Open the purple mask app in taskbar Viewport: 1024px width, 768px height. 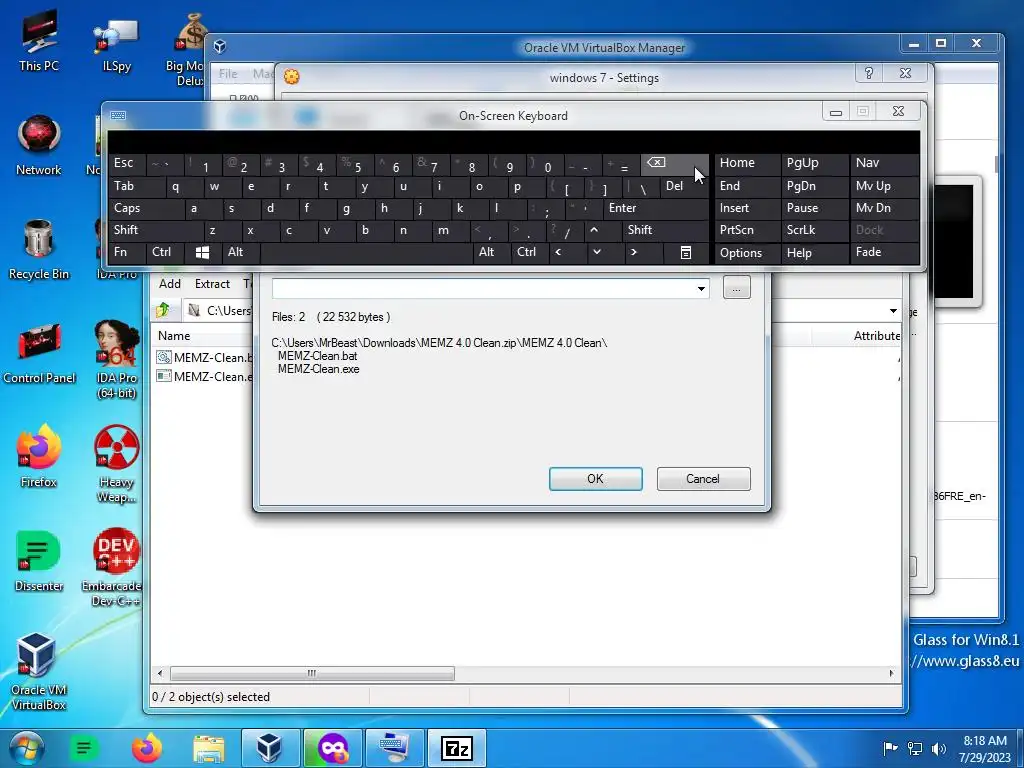tap(332, 748)
